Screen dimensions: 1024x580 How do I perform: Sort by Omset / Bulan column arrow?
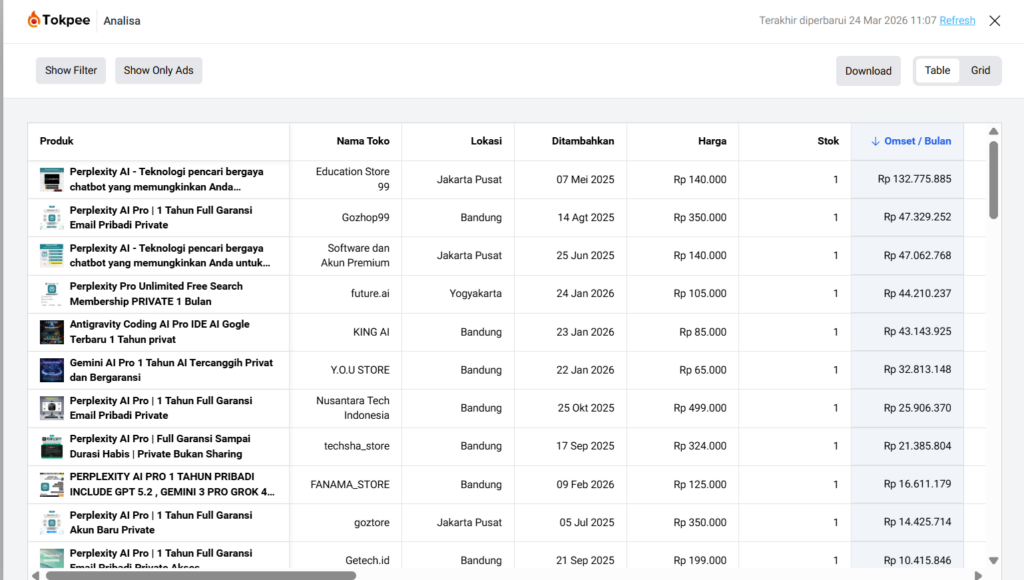pos(875,142)
